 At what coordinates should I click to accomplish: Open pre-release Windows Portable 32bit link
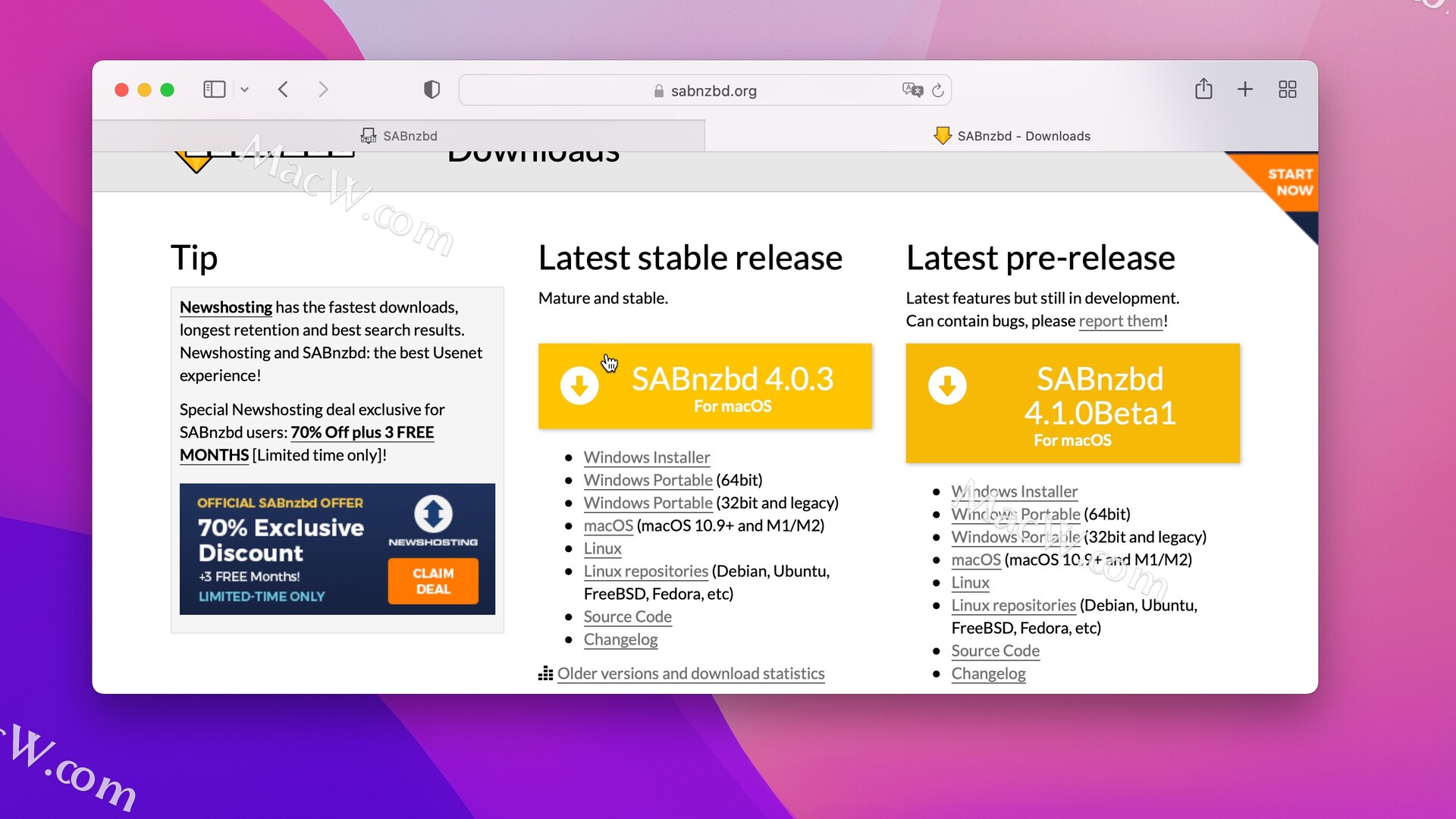pos(1016,537)
